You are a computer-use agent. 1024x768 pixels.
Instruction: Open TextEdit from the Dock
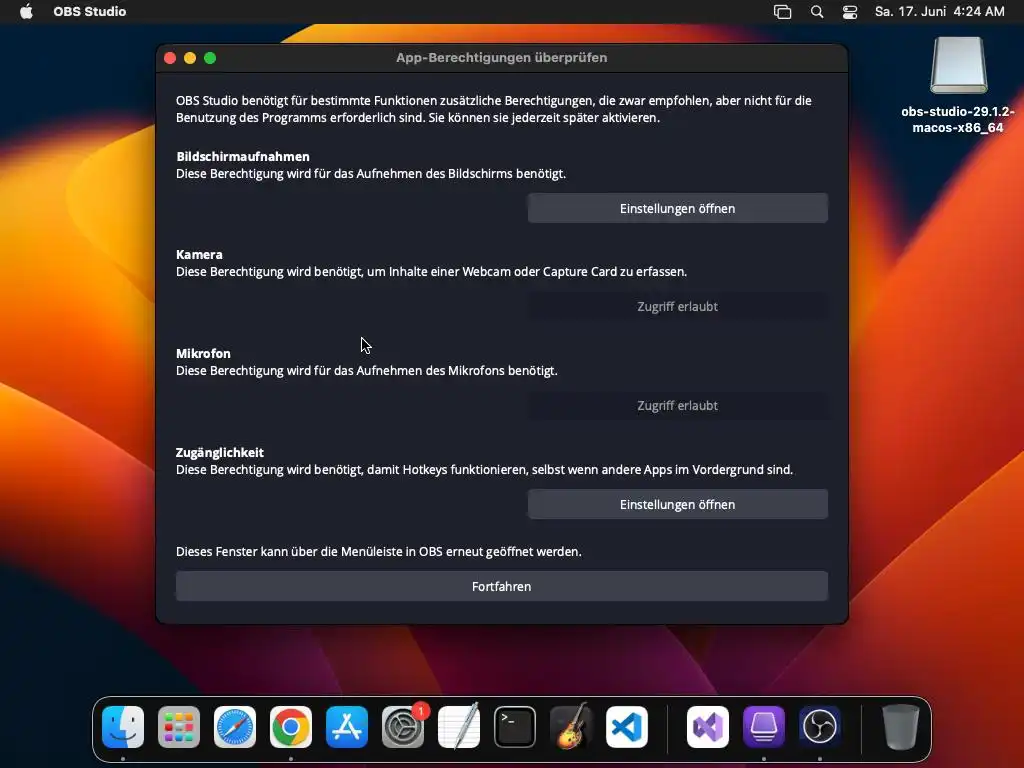458,727
